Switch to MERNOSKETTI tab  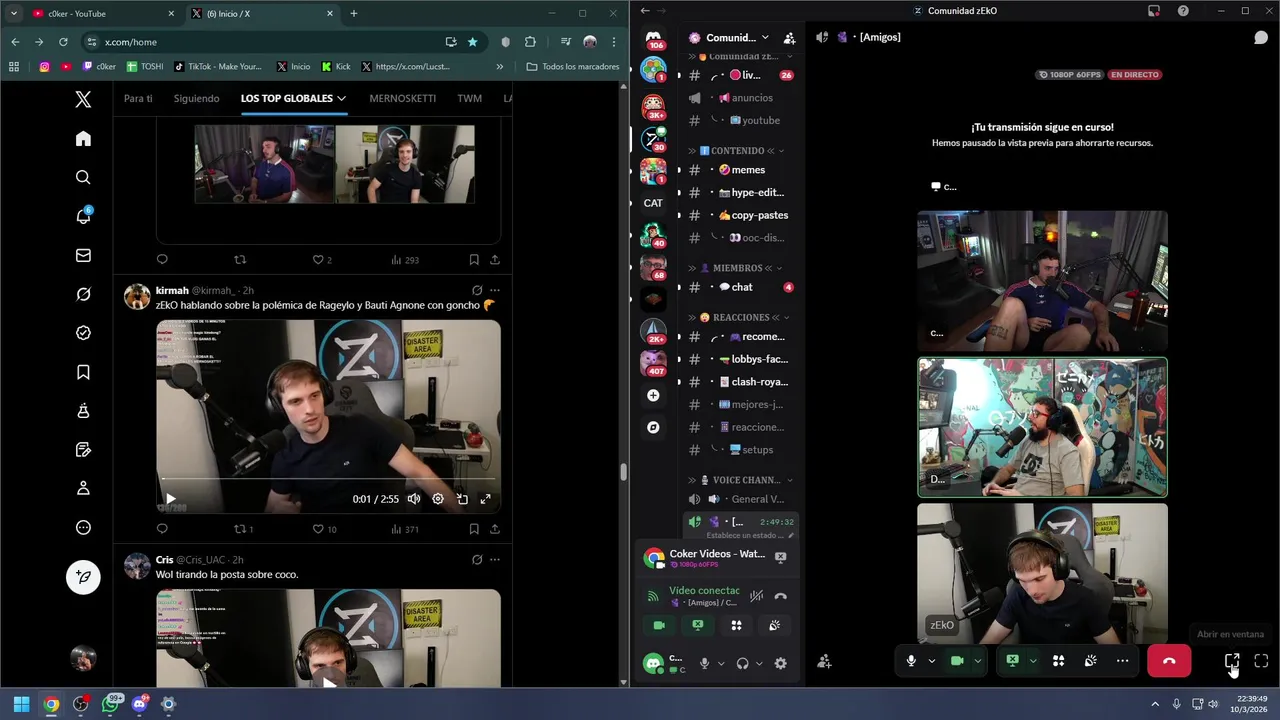(x=402, y=98)
